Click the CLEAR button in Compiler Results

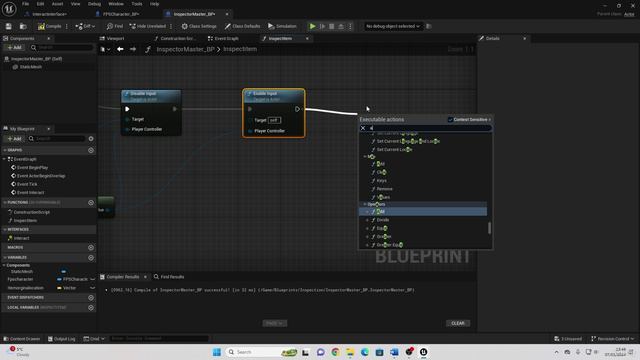(458, 323)
